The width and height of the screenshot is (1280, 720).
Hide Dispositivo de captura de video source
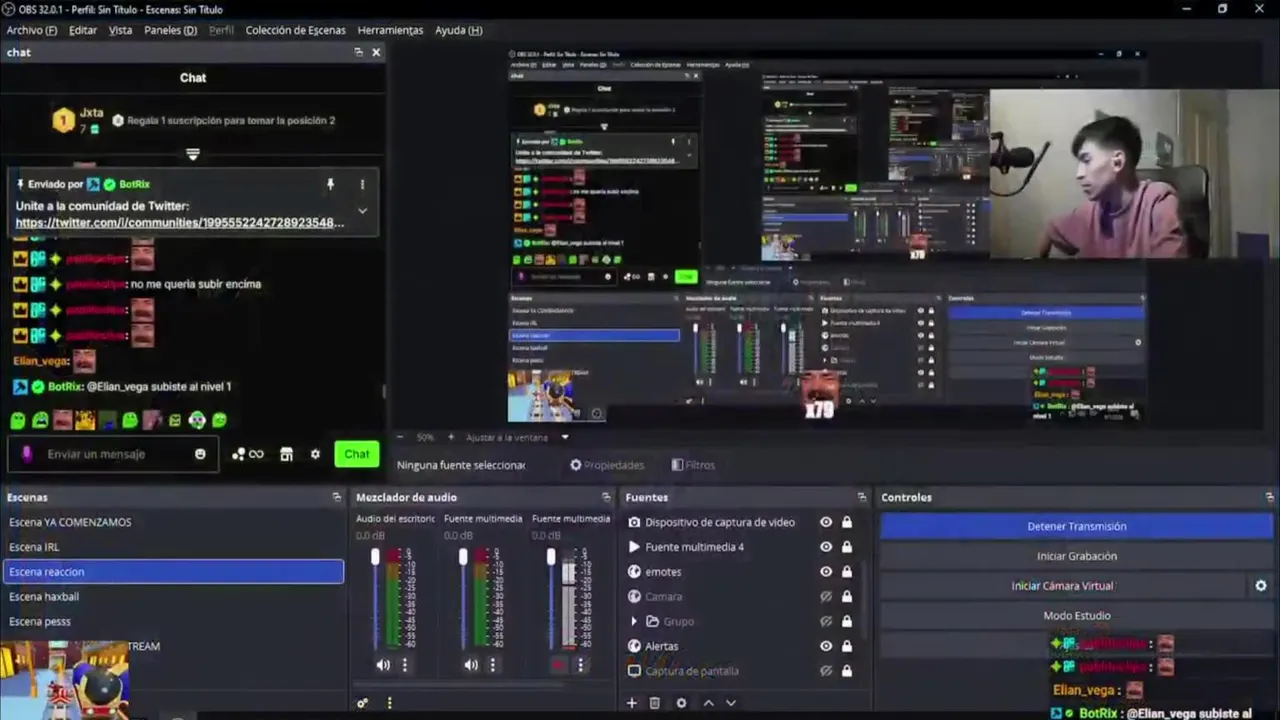(x=826, y=522)
